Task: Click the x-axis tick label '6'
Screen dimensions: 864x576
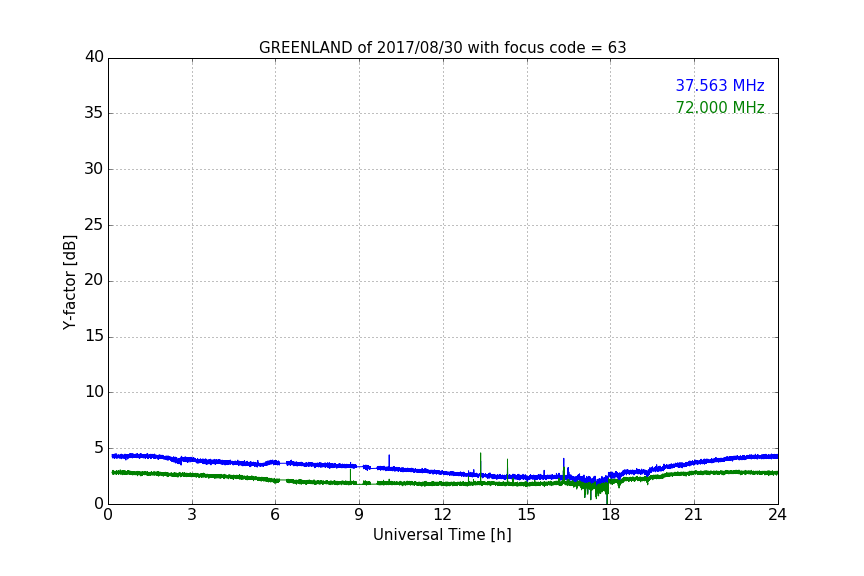Action: click(276, 515)
